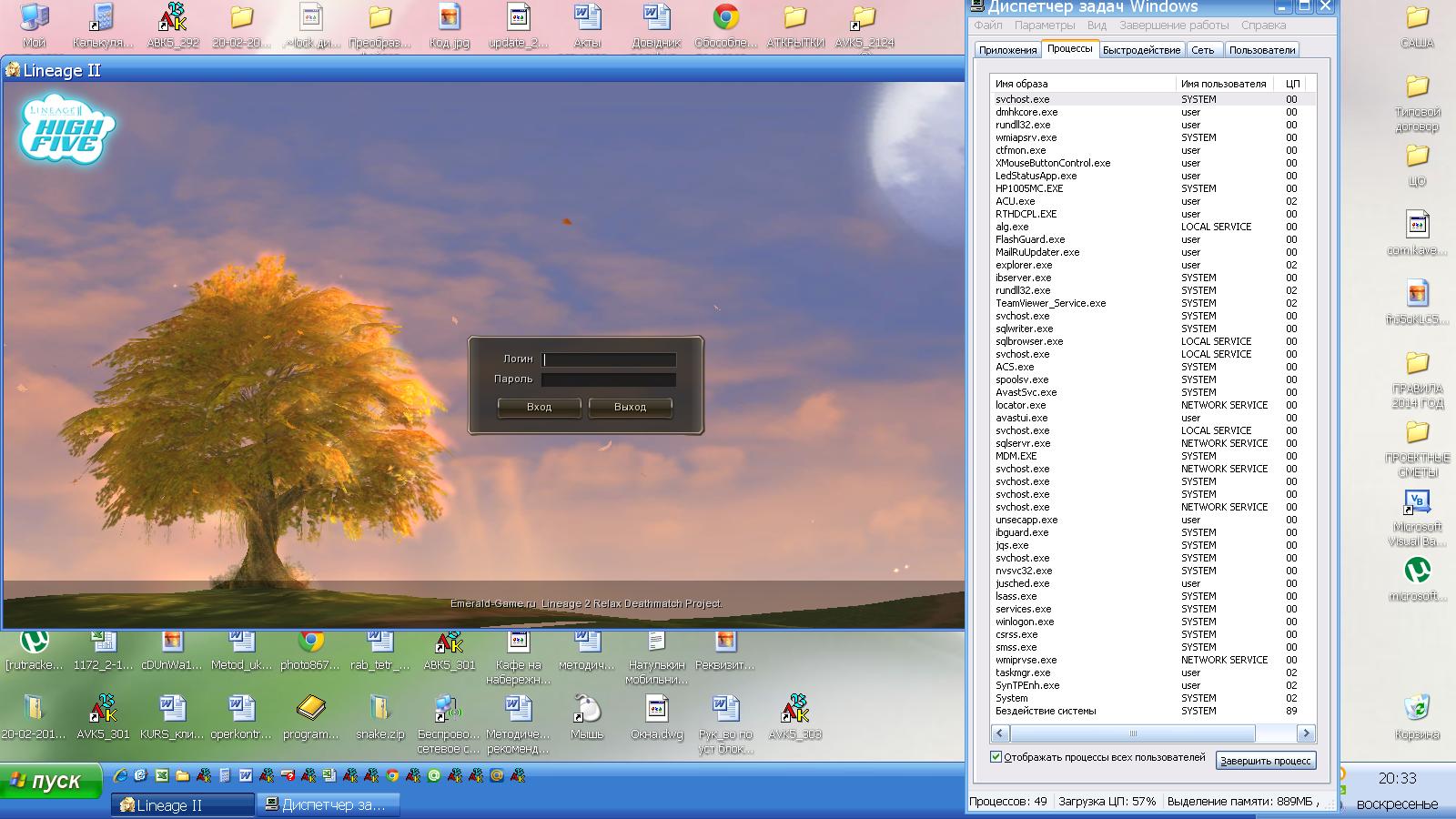Open the Мышь shortcut on desktop
Image resolution: width=1456 pixels, height=819 pixels.
[x=587, y=716]
